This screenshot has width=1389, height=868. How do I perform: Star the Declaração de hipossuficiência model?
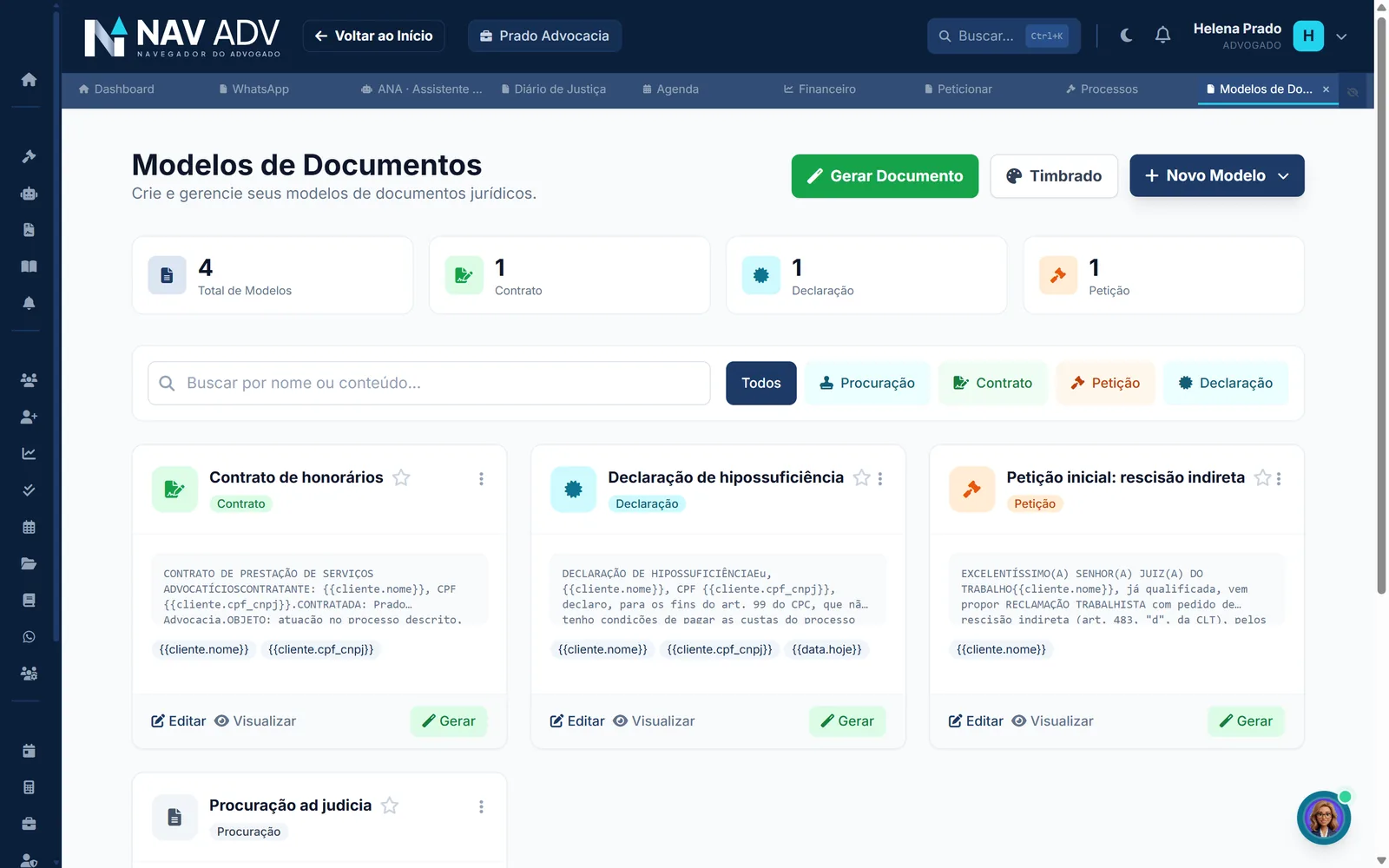point(861,477)
